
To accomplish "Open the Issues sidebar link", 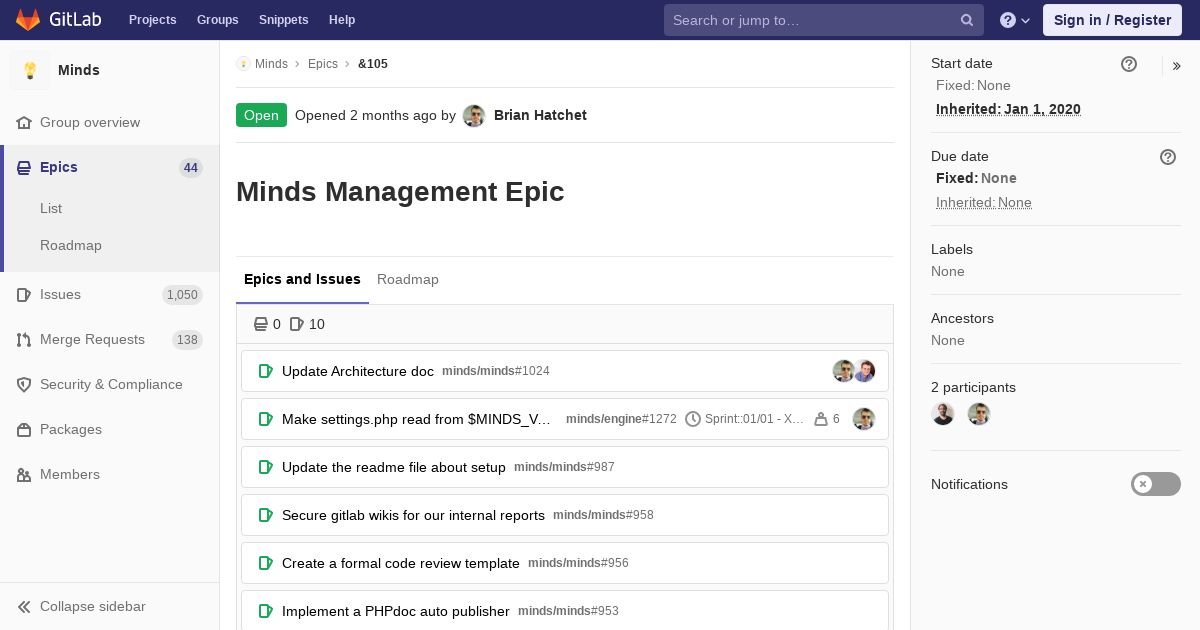I will [60, 295].
